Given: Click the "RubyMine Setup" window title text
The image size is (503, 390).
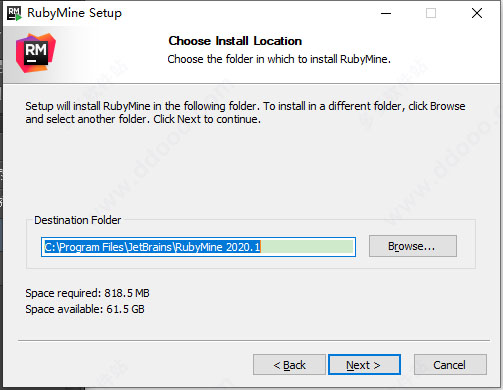Looking at the screenshot, I should (x=74, y=13).
